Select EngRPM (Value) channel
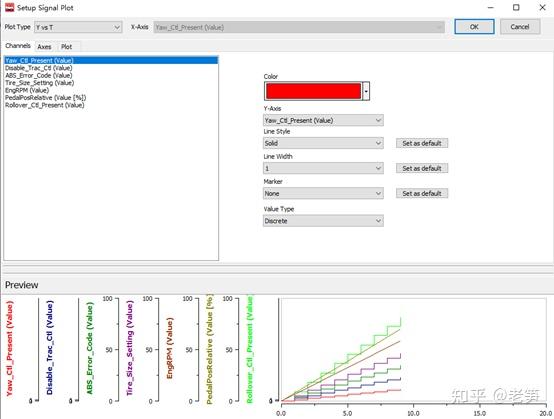Image resolution: width=554 pixels, height=419 pixels. [27, 90]
